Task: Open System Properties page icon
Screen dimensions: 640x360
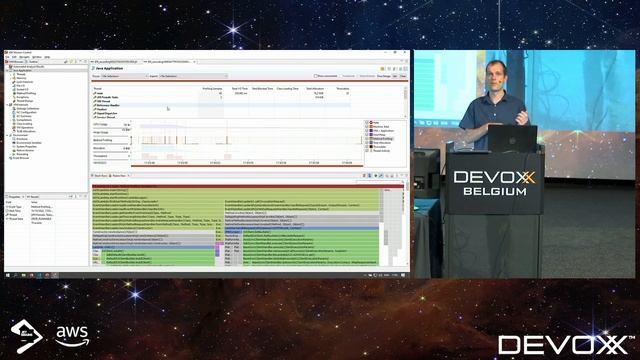Action: 14,147
